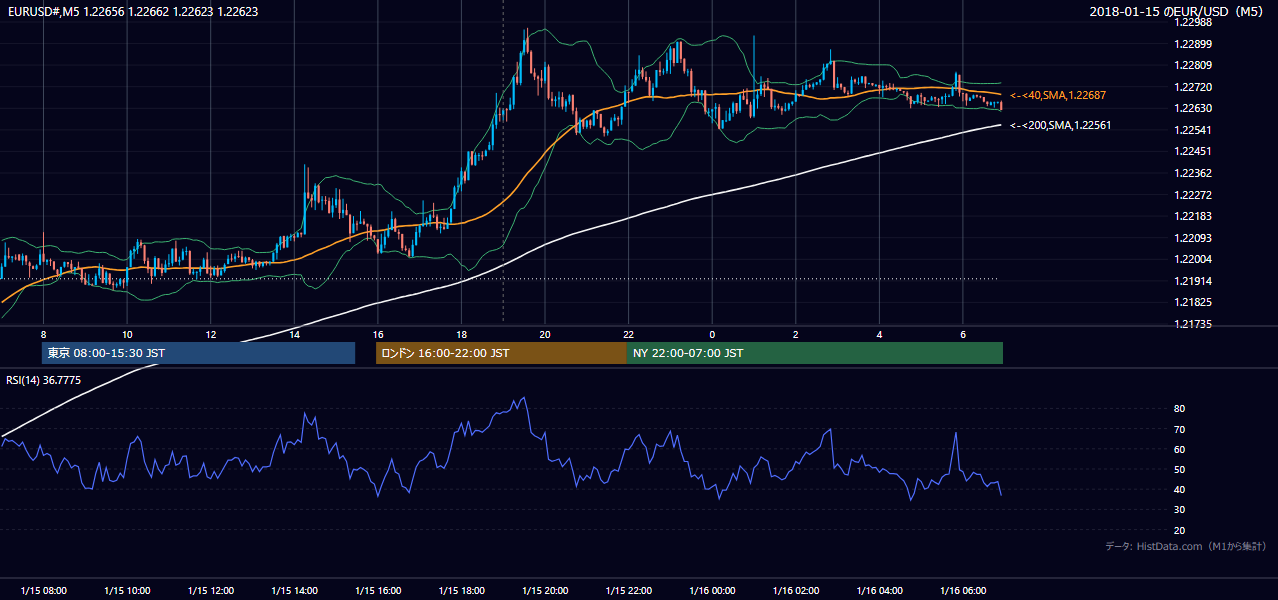The width and height of the screenshot is (1278, 600).
Task: Click RSI scale level 40
Action: [x=1180, y=490]
